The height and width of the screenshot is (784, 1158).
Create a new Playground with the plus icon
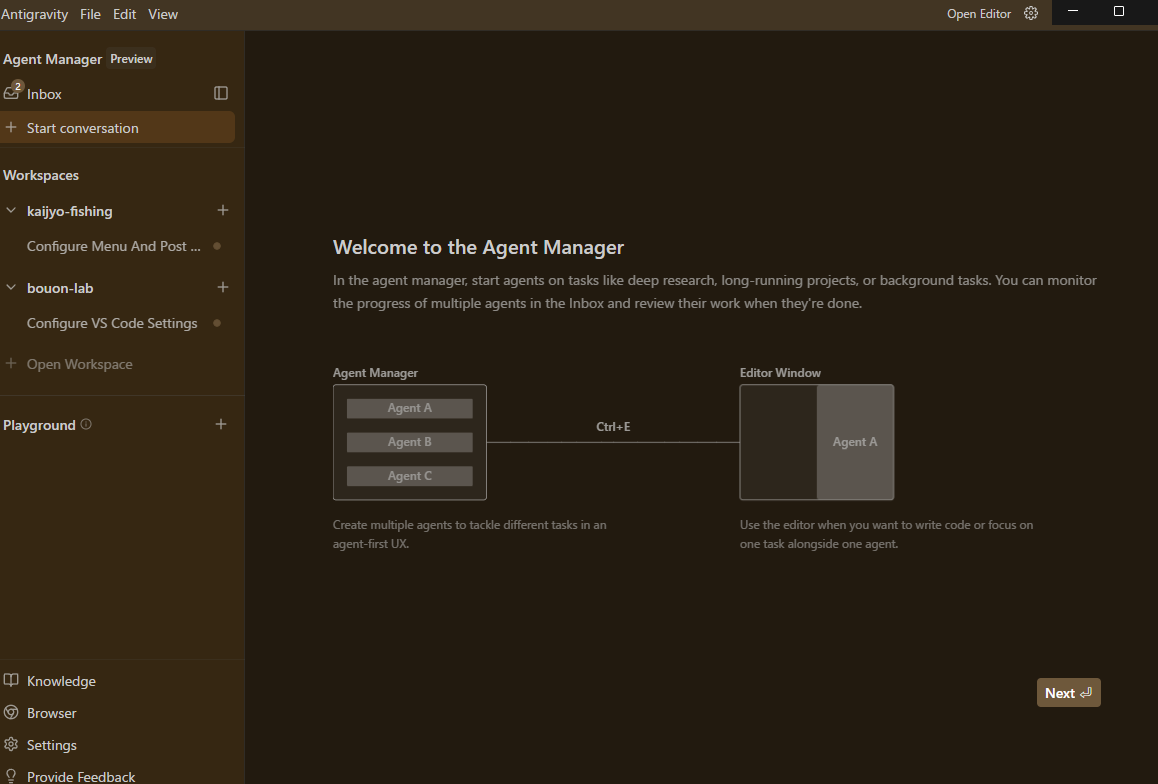coord(220,424)
